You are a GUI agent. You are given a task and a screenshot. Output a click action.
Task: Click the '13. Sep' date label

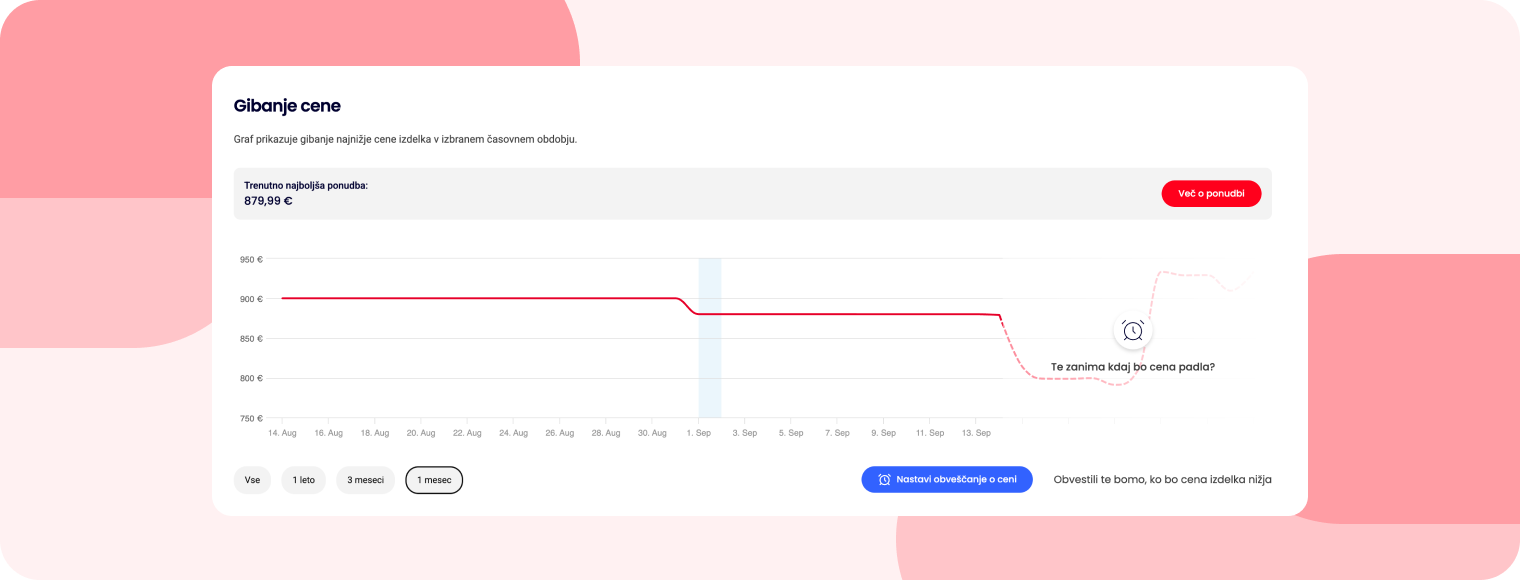click(975, 433)
